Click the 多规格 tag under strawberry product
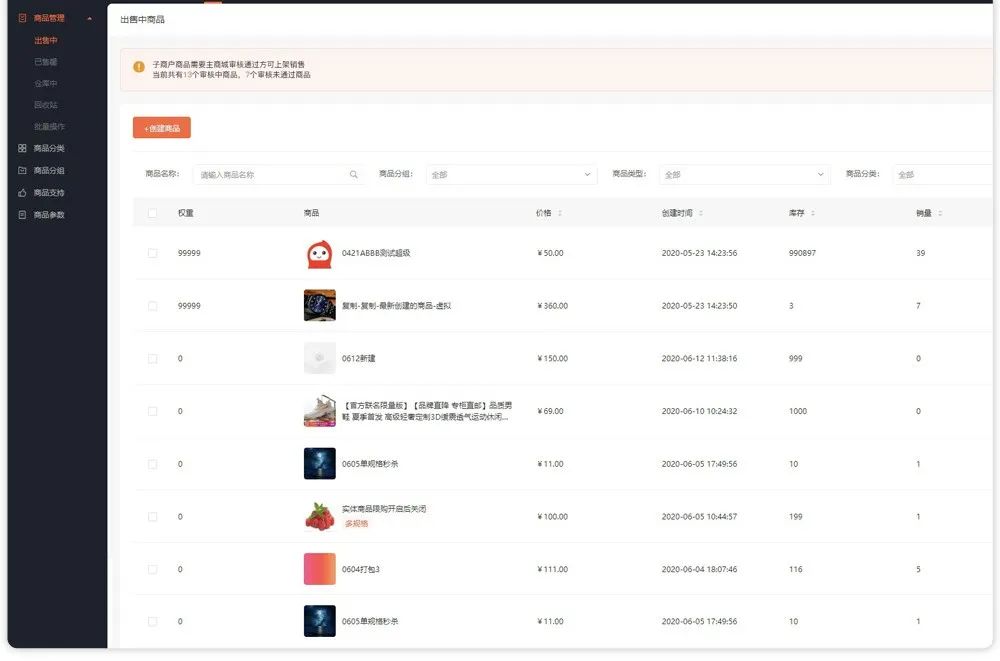Screen dimensions: 1000x661 tap(356, 524)
